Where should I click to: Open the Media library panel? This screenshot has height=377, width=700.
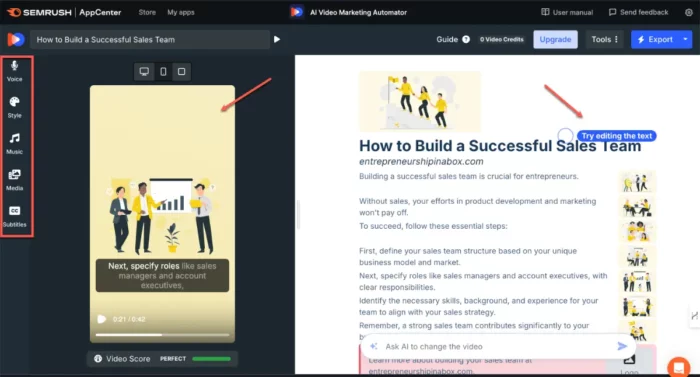click(14, 180)
